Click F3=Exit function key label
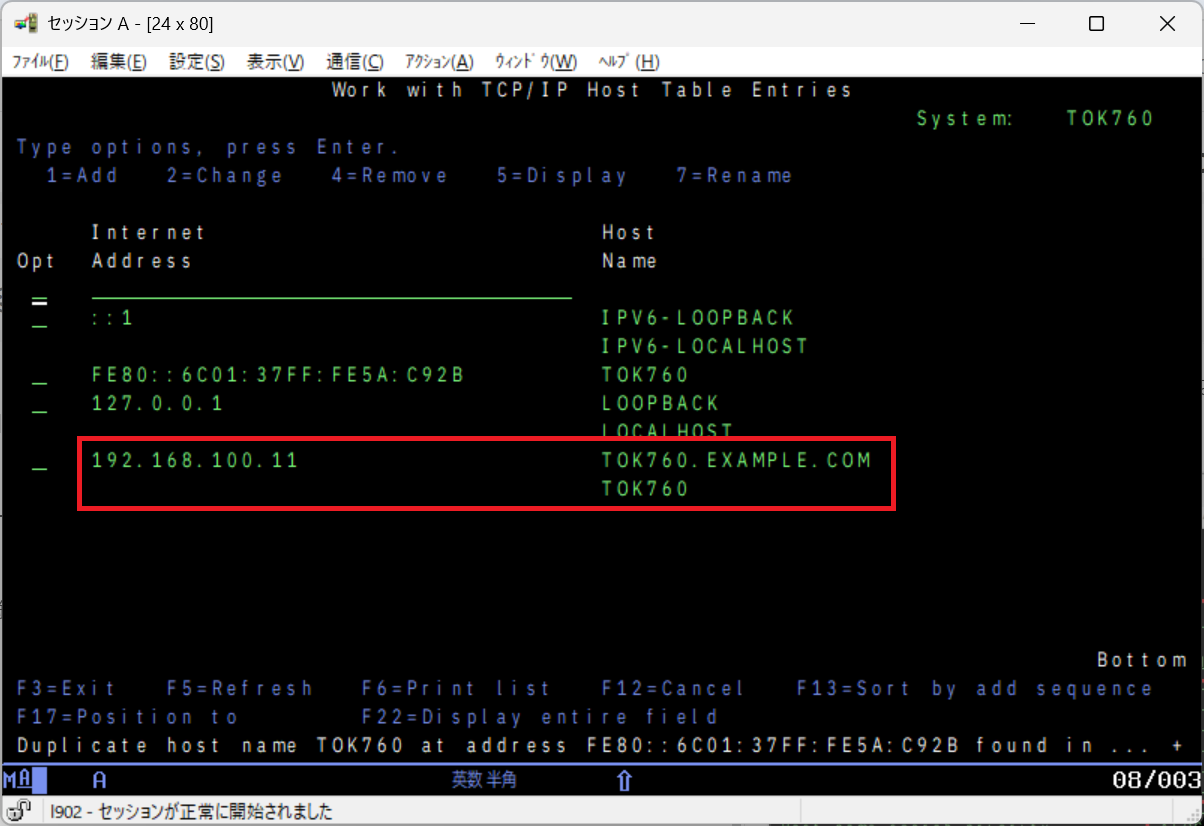 pos(66,689)
